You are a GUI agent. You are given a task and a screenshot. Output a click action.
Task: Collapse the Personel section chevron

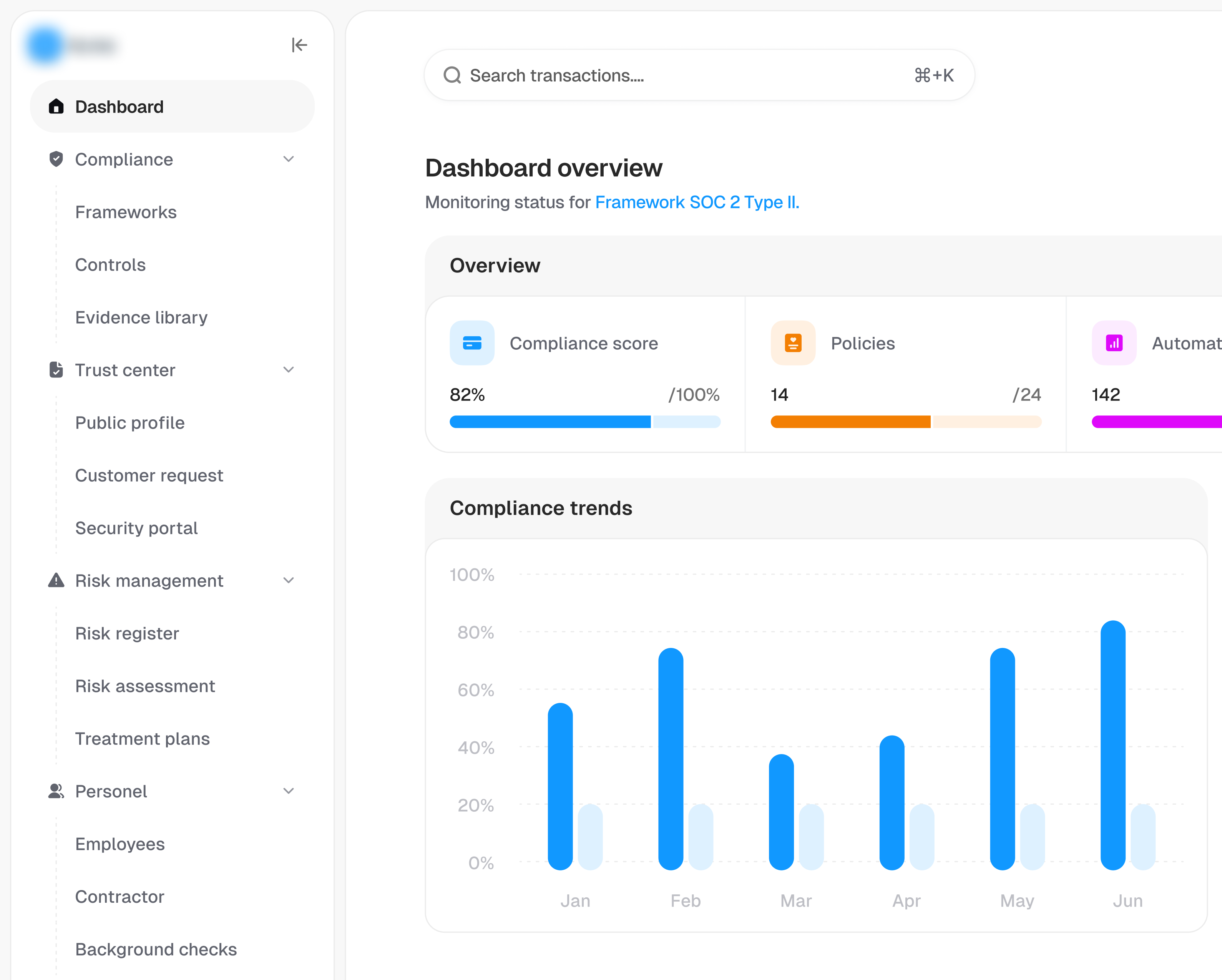point(289,791)
